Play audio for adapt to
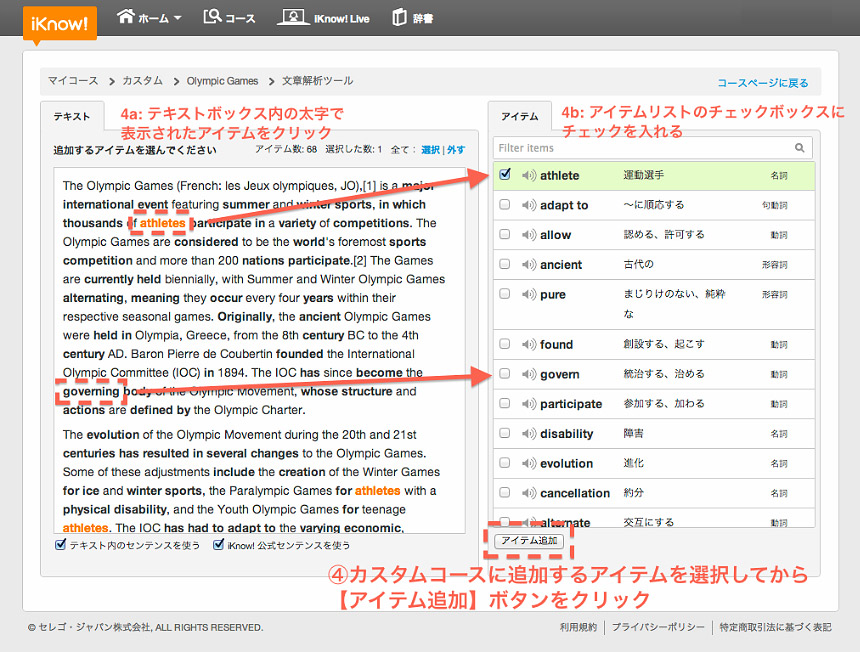Image resolution: width=860 pixels, height=652 pixels. [529, 205]
